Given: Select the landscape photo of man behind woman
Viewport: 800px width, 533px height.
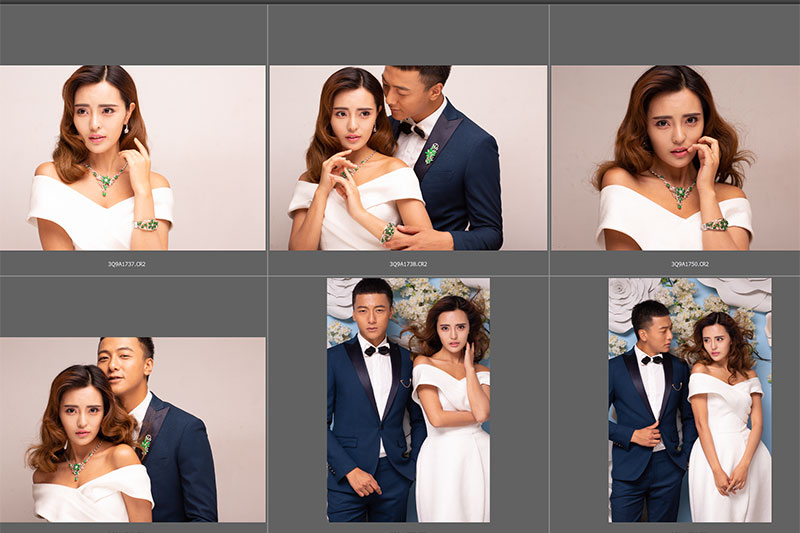Looking at the screenshot, I should (x=133, y=429).
